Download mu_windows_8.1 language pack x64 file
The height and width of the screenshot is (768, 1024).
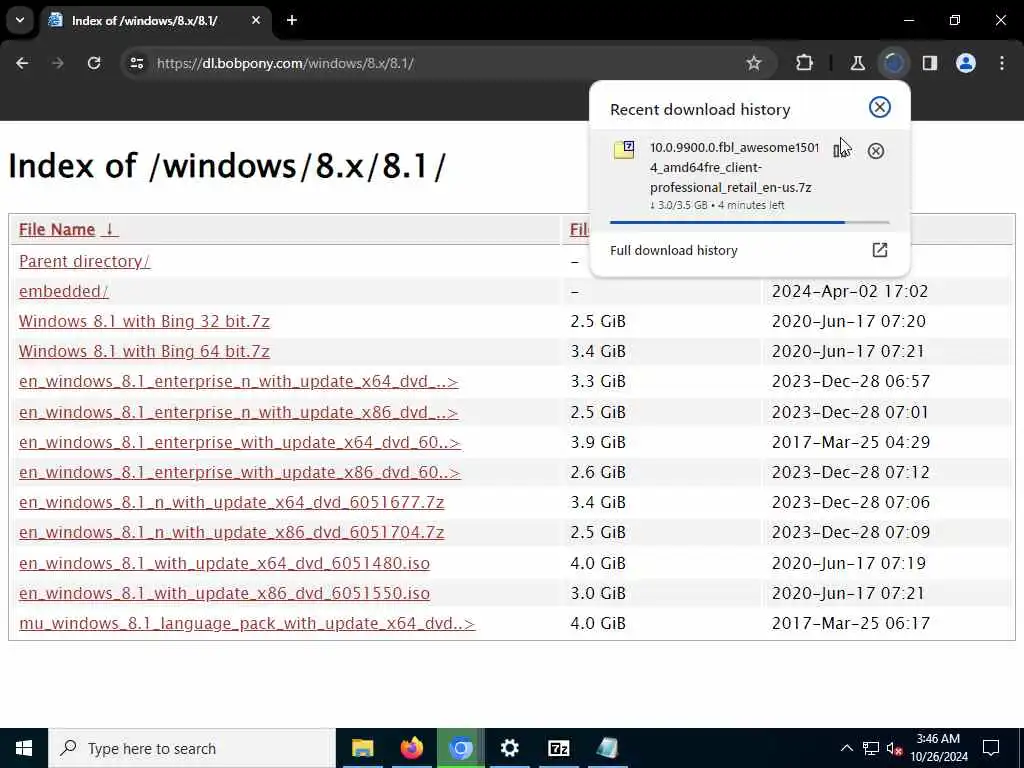(x=247, y=623)
